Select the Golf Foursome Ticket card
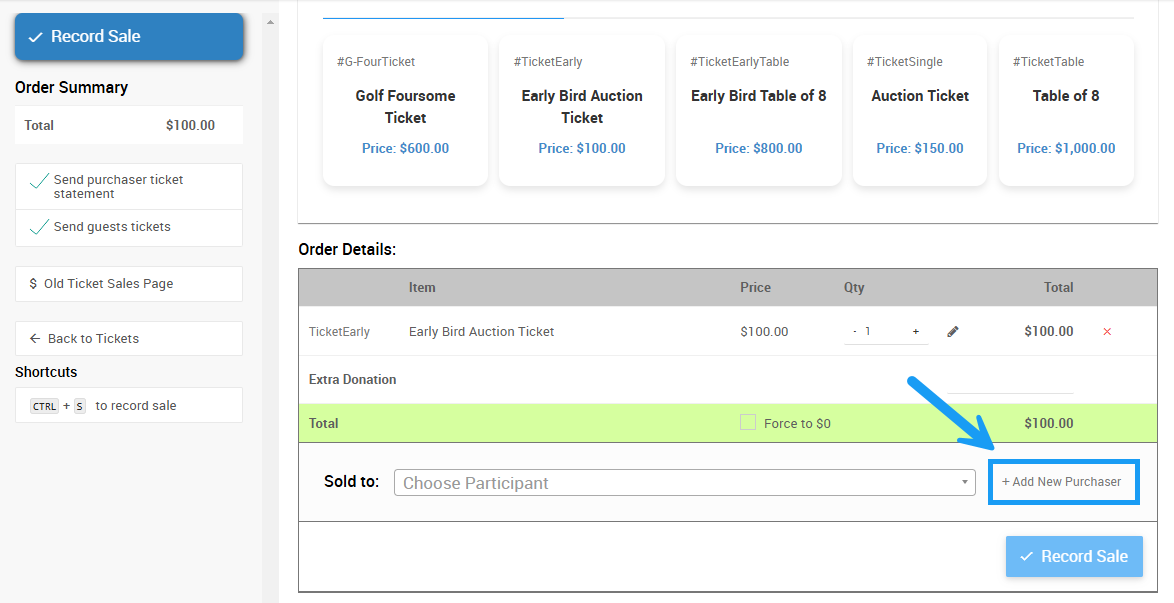 [x=405, y=111]
